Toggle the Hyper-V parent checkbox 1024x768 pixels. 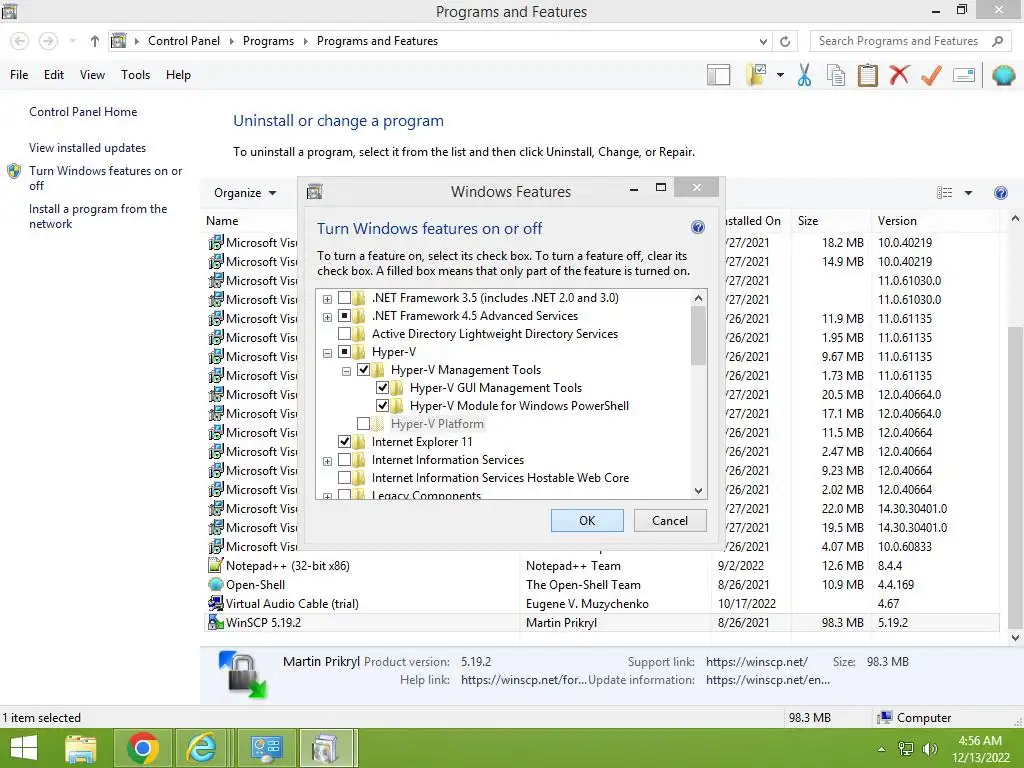pyautogui.click(x=344, y=352)
